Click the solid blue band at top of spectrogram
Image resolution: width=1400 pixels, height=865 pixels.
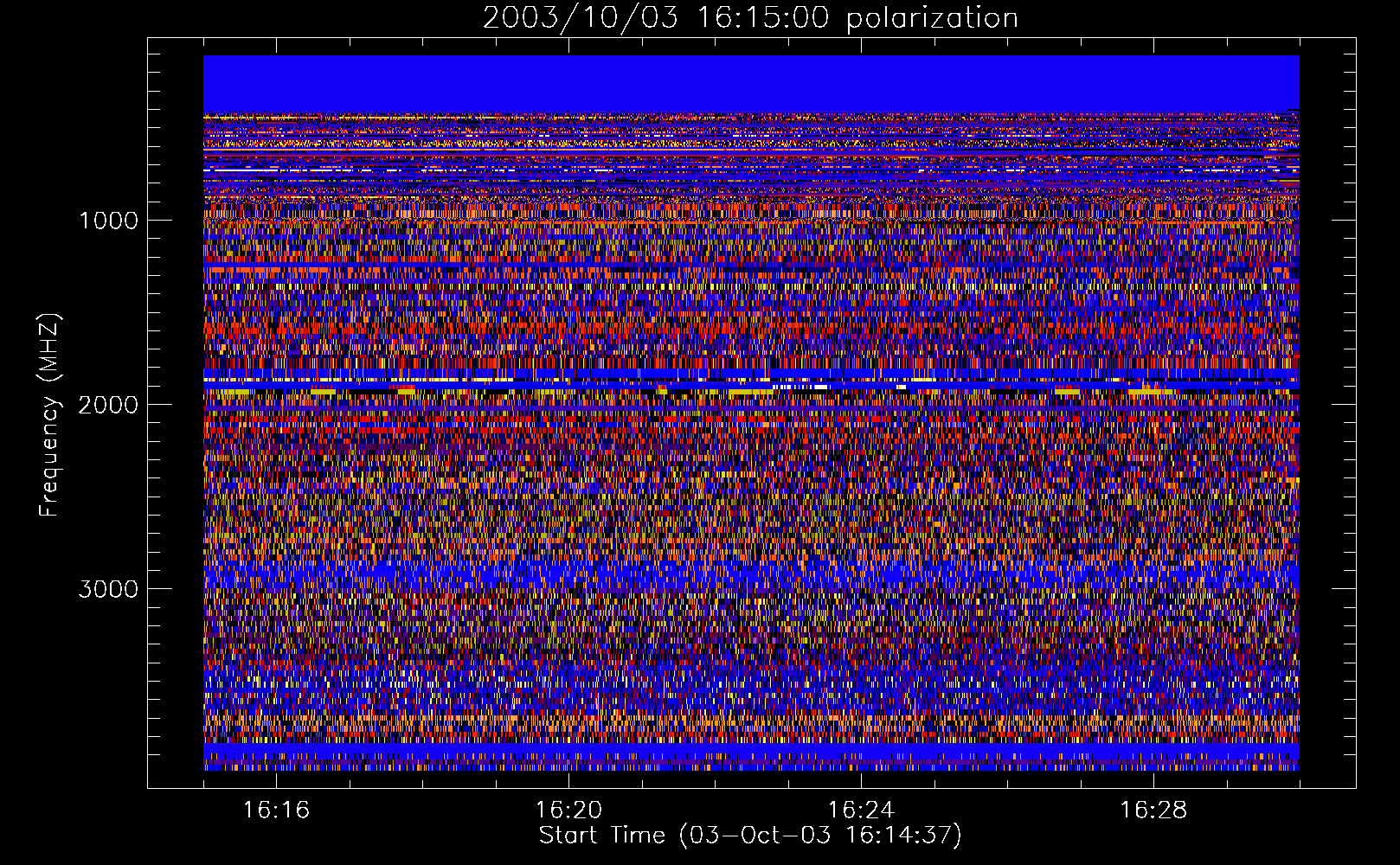[x=751, y=84]
